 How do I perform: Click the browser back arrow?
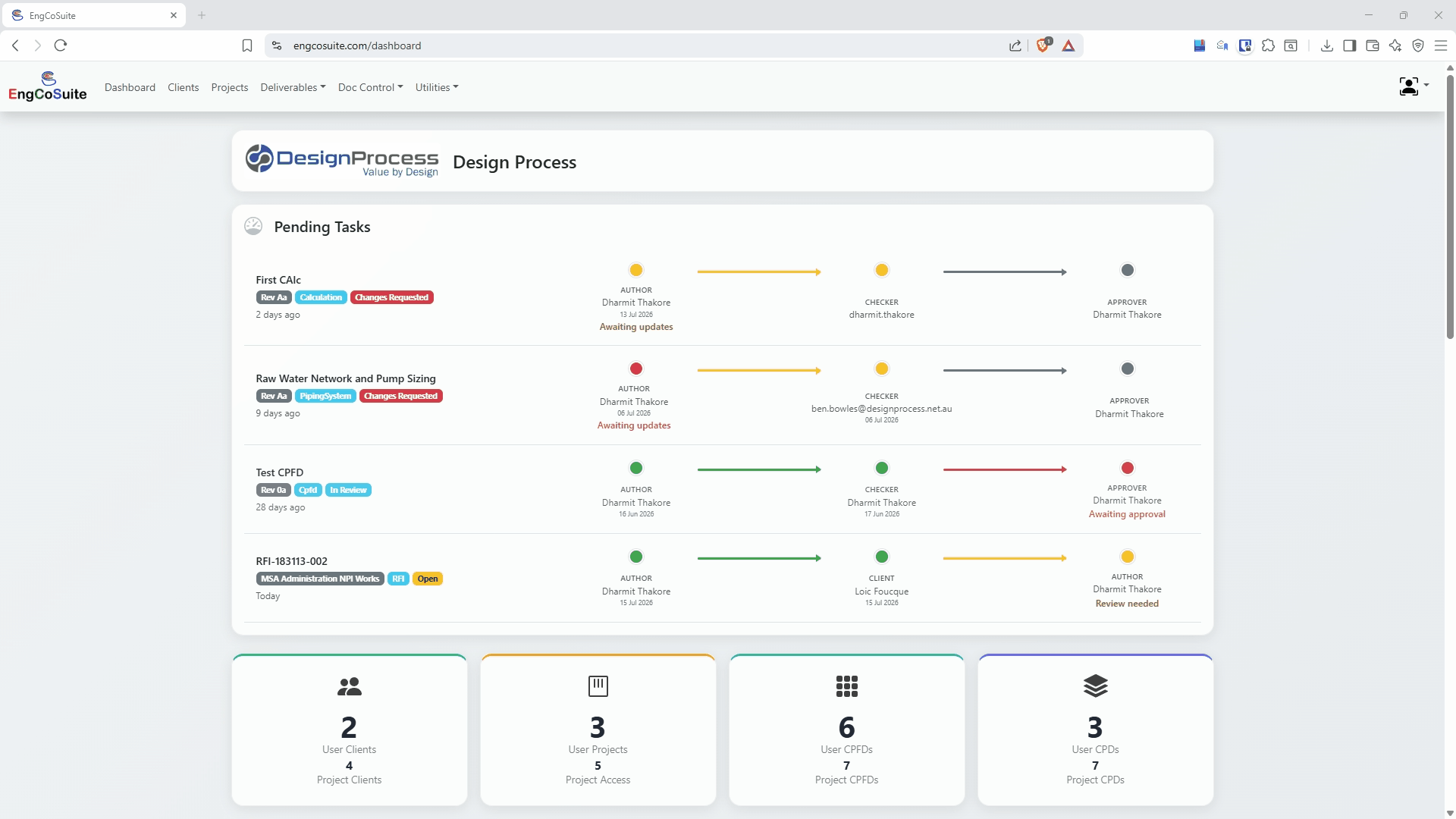(x=16, y=45)
